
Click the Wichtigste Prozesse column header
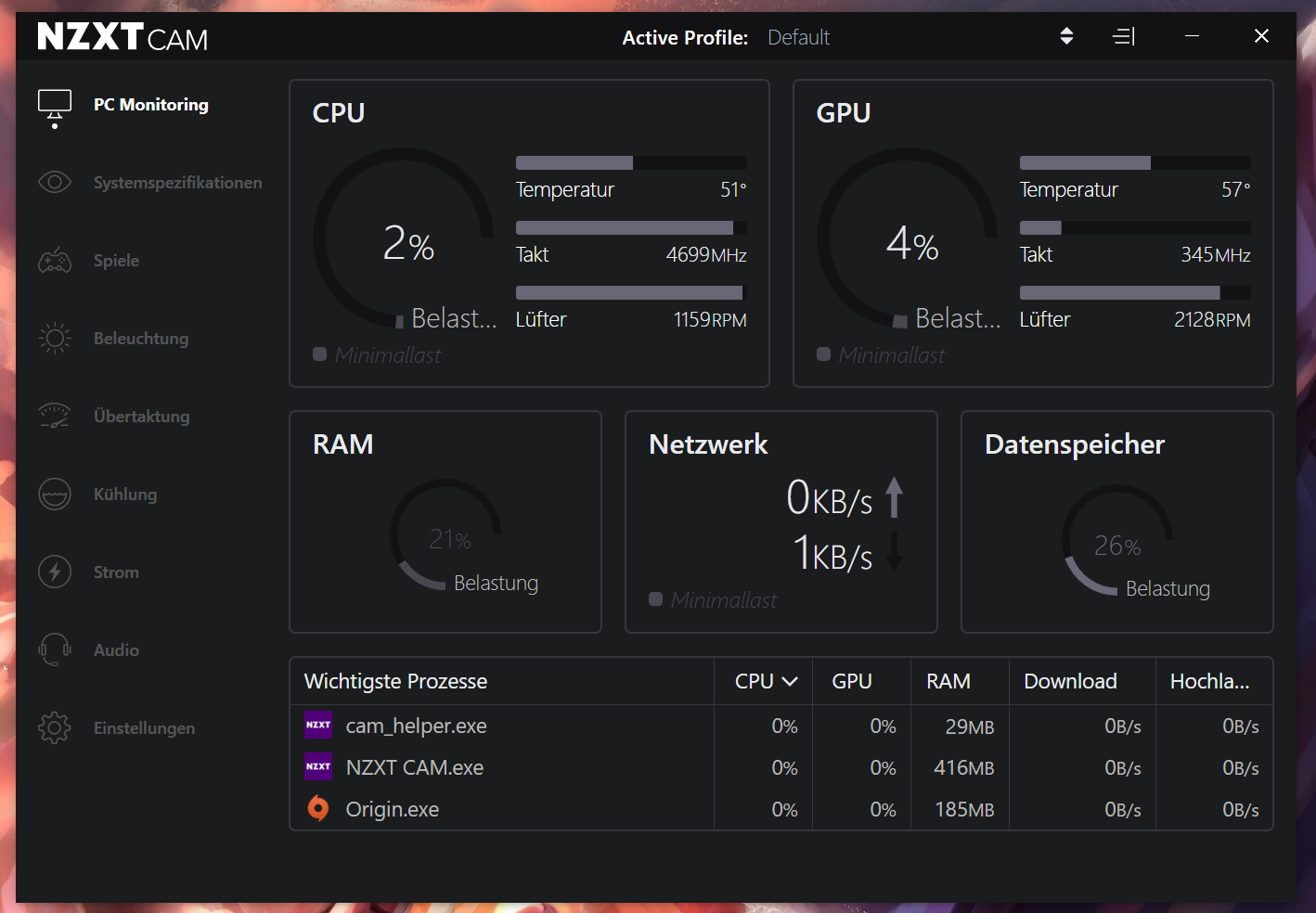tap(395, 681)
